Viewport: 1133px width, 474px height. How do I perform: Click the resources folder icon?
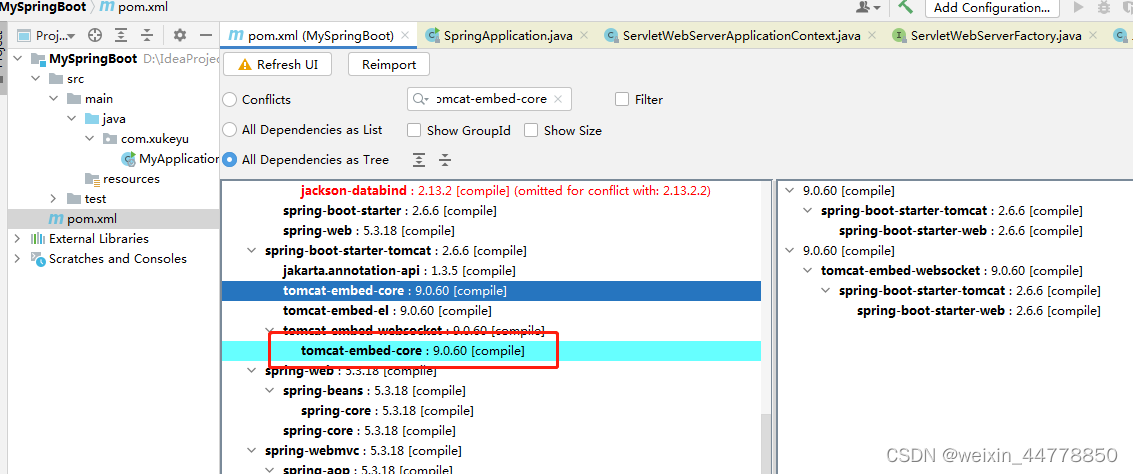click(x=92, y=178)
